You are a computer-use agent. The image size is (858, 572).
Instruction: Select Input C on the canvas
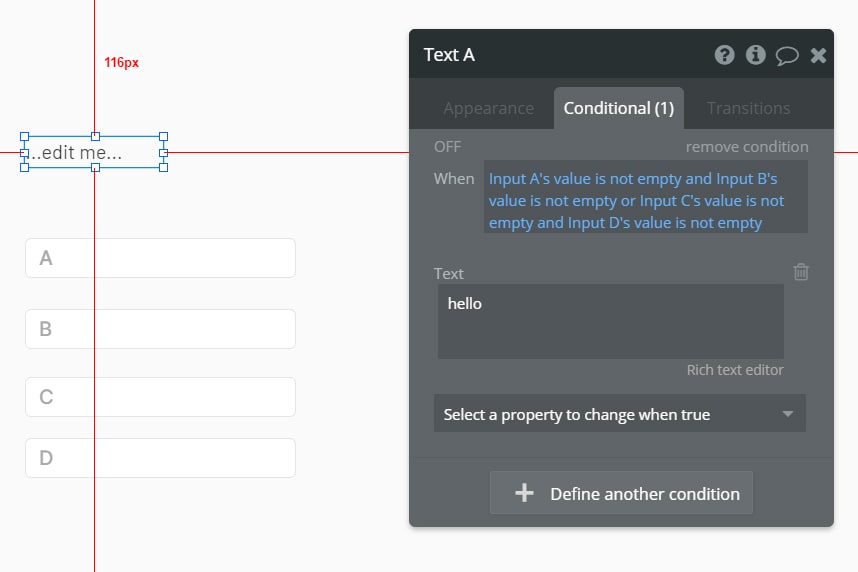(x=160, y=397)
